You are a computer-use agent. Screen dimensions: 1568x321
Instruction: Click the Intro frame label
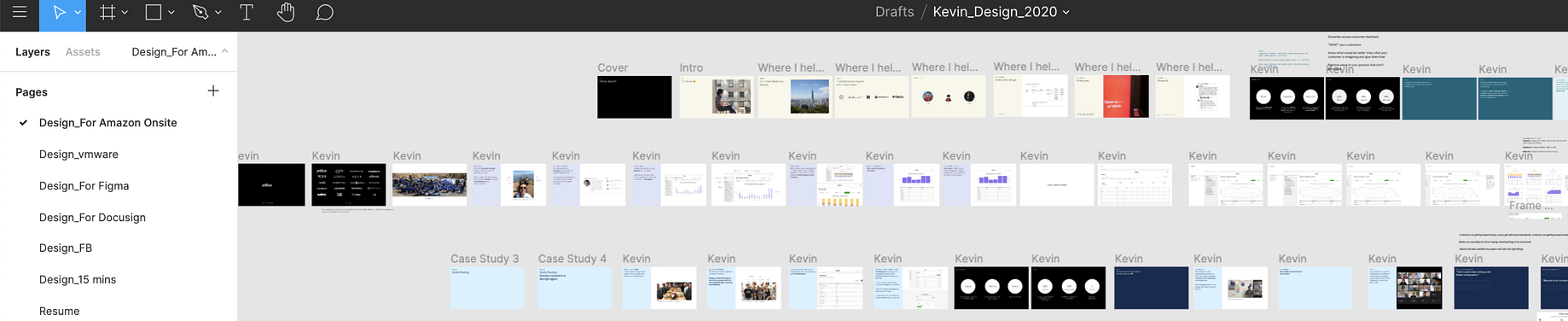pyautogui.click(x=691, y=68)
